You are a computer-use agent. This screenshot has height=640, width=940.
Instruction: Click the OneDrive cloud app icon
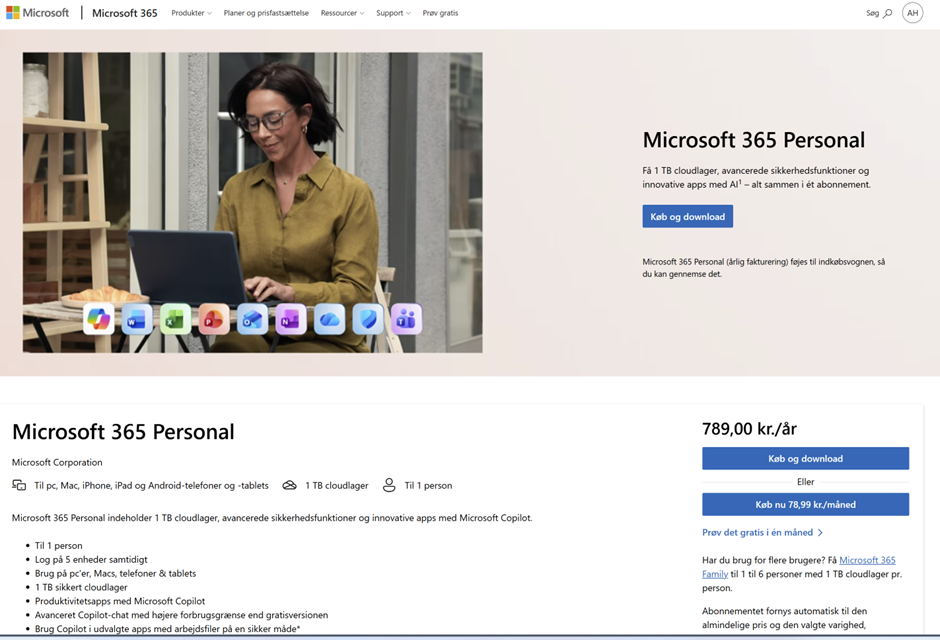pyautogui.click(x=330, y=319)
